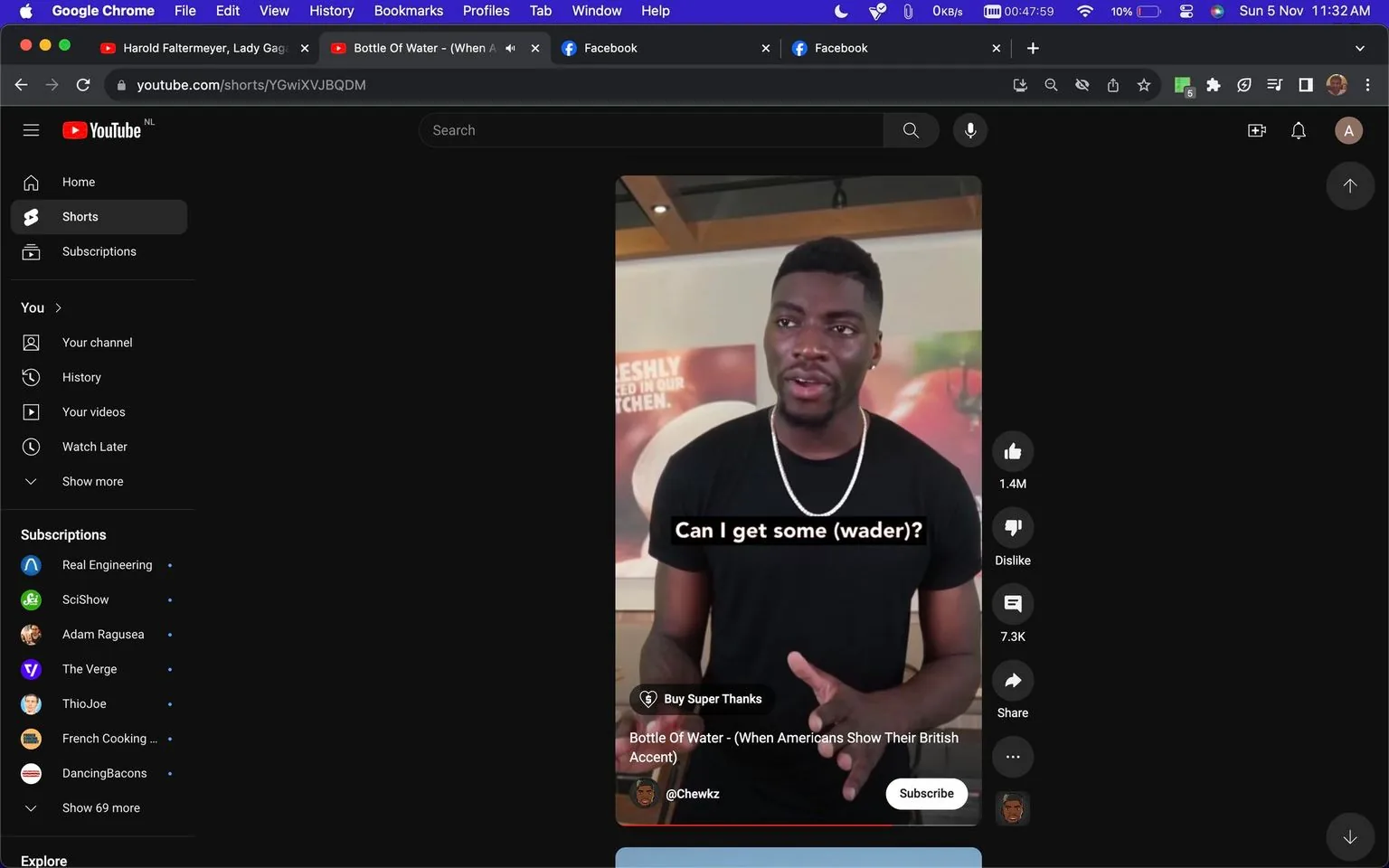Open the Bookmarks menu
The width and height of the screenshot is (1389, 868).
(x=408, y=10)
